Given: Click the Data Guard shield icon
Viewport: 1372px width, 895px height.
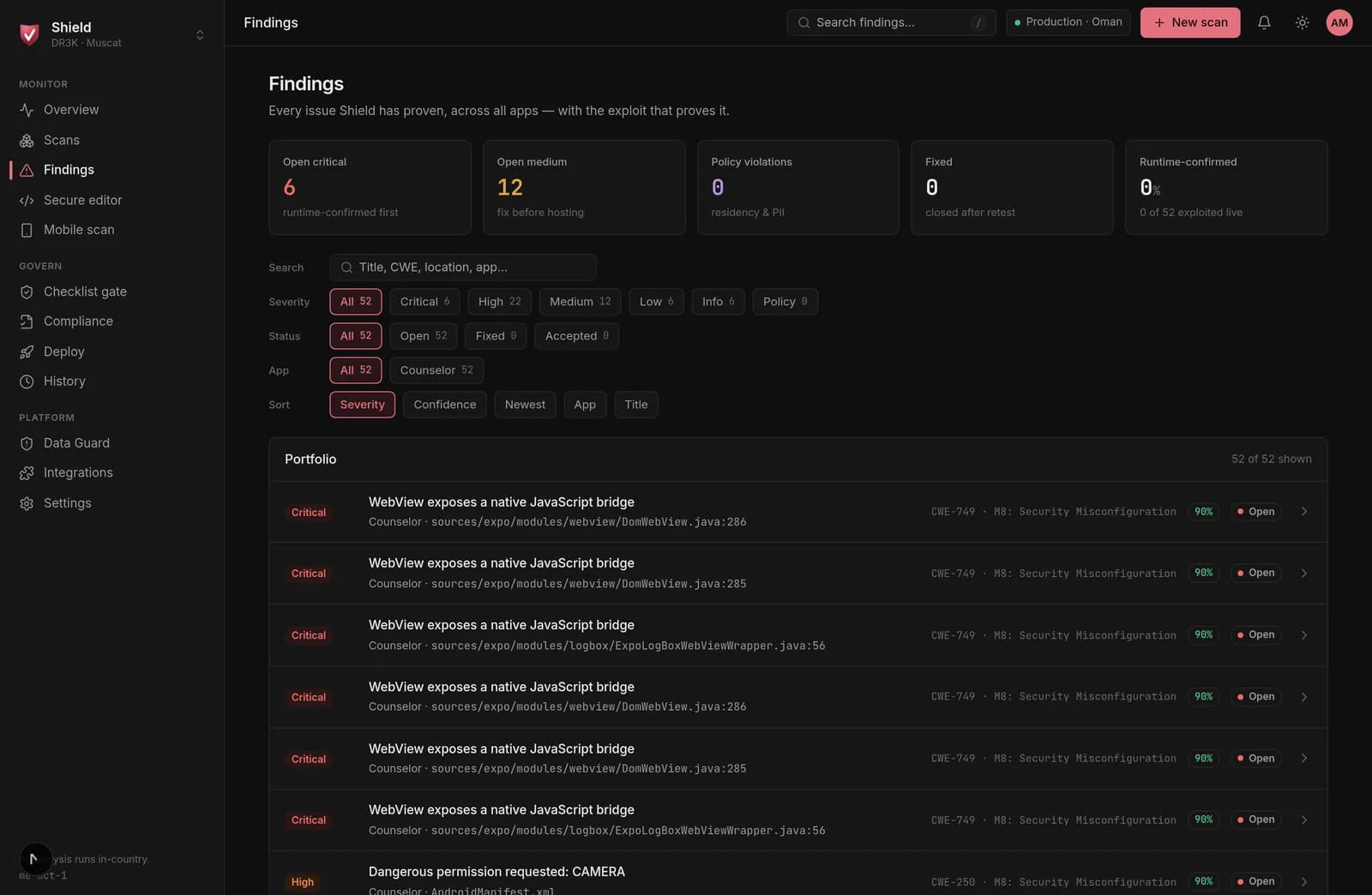Looking at the screenshot, I should tap(27, 443).
